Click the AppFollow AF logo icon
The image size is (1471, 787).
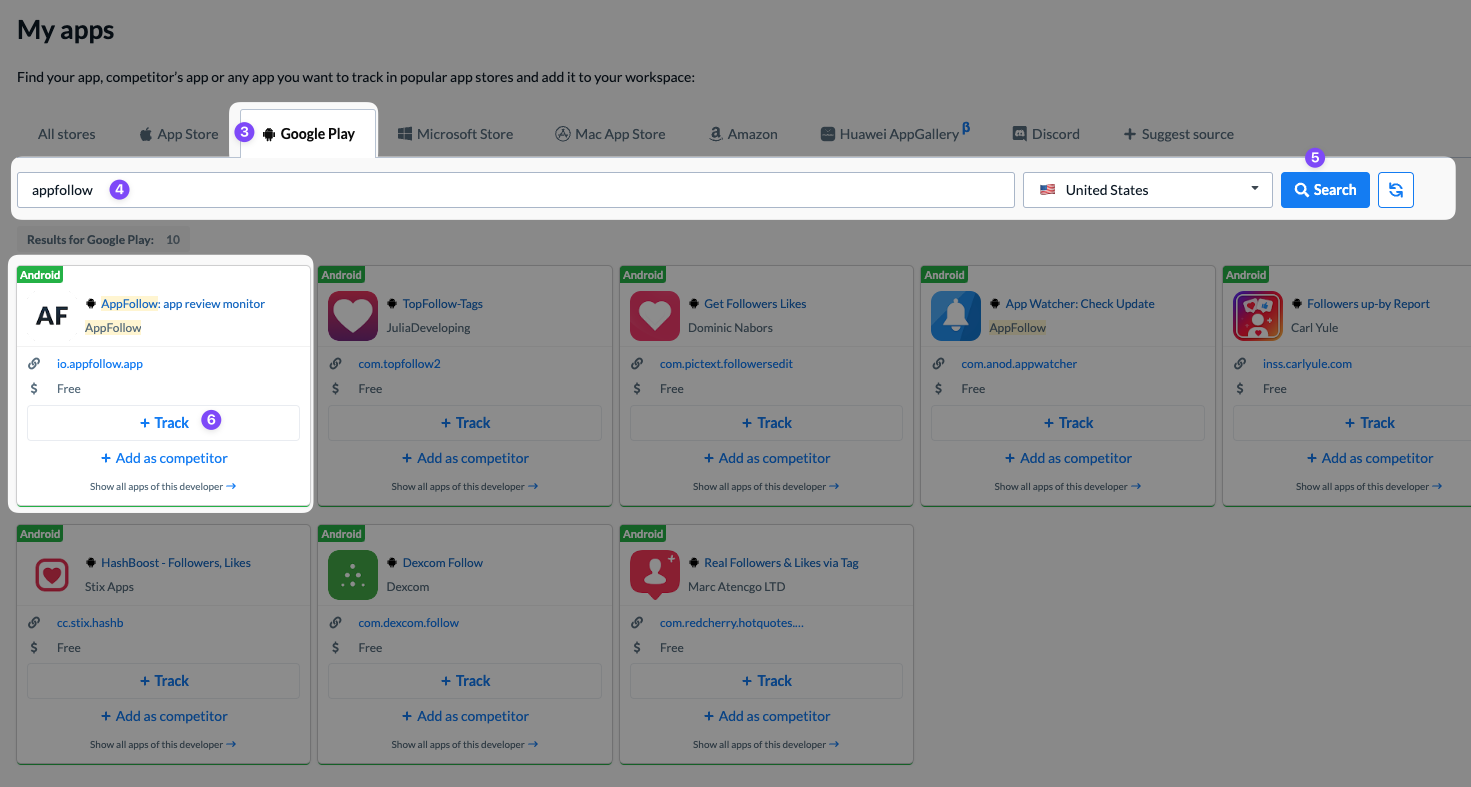(x=51, y=315)
